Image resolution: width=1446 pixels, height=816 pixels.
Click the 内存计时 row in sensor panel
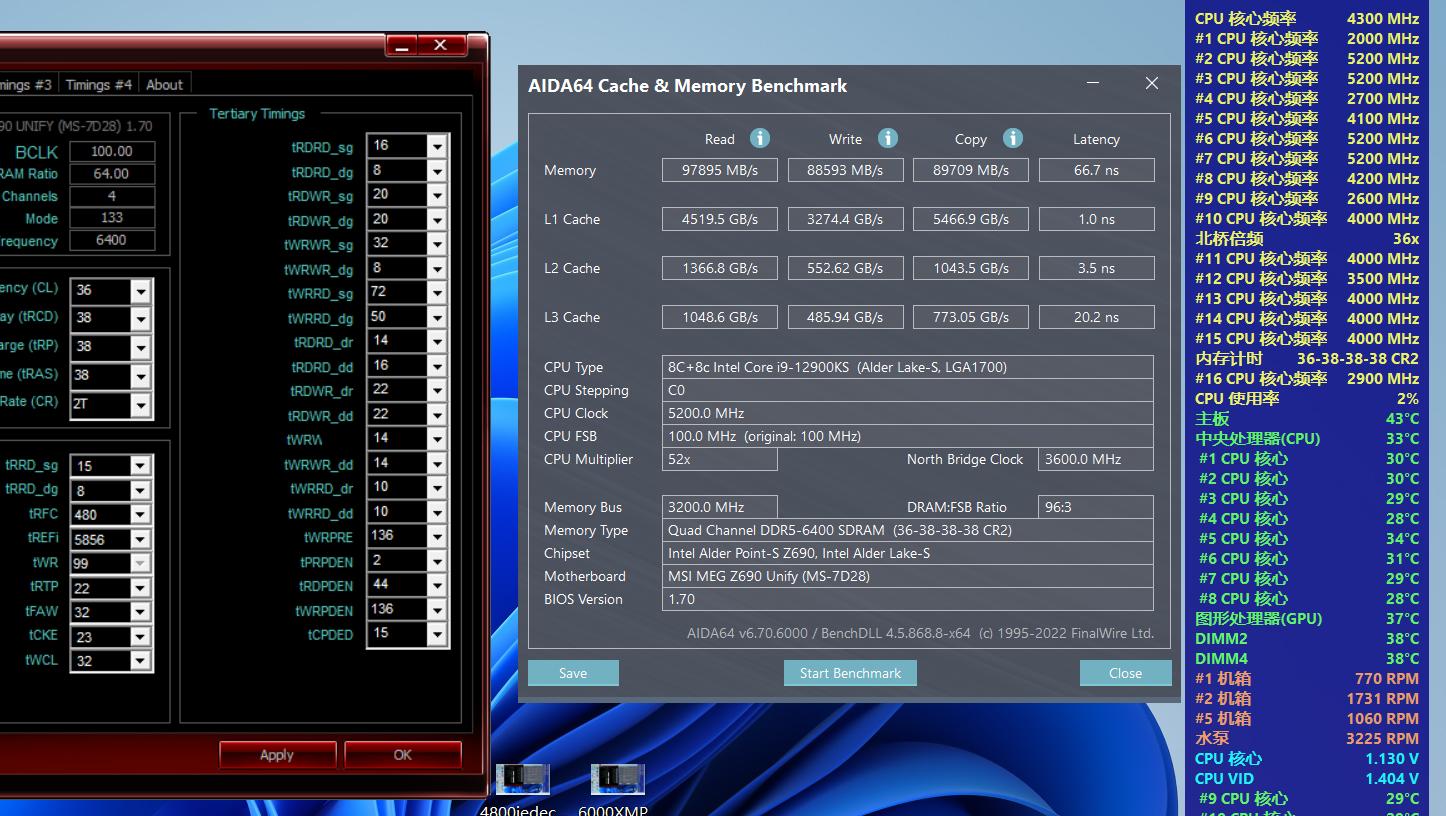point(1306,358)
